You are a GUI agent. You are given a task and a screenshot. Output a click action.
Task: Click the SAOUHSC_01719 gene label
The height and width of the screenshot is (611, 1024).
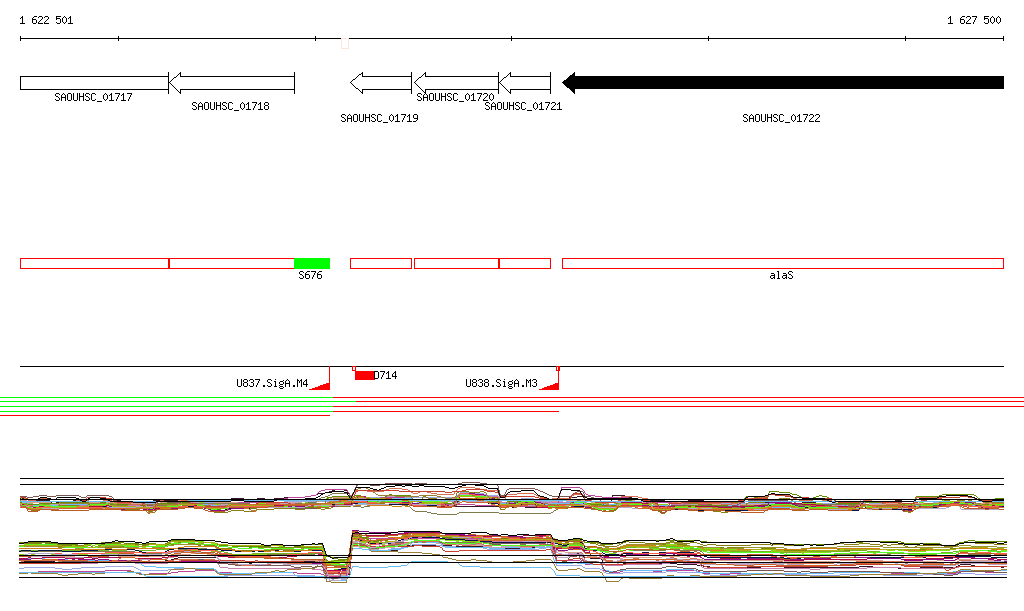(379, 118)
